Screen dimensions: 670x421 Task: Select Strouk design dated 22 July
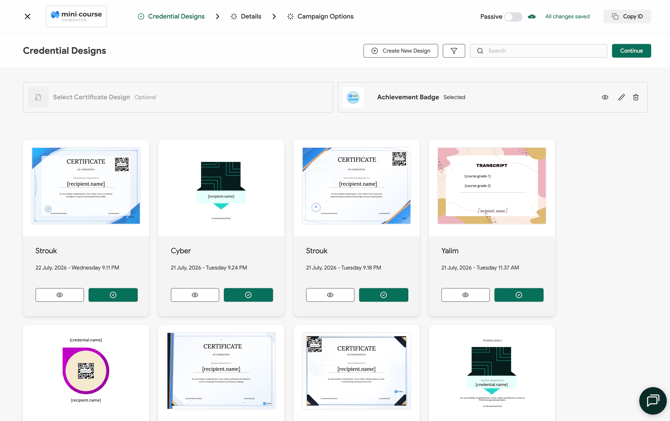point(113,295)
